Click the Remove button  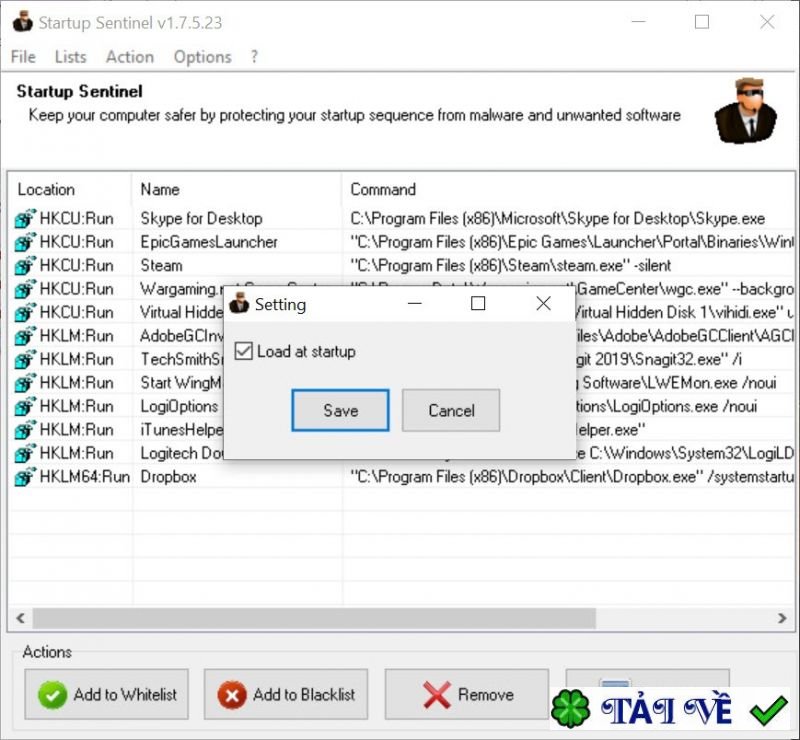click(x=467, y=695)
